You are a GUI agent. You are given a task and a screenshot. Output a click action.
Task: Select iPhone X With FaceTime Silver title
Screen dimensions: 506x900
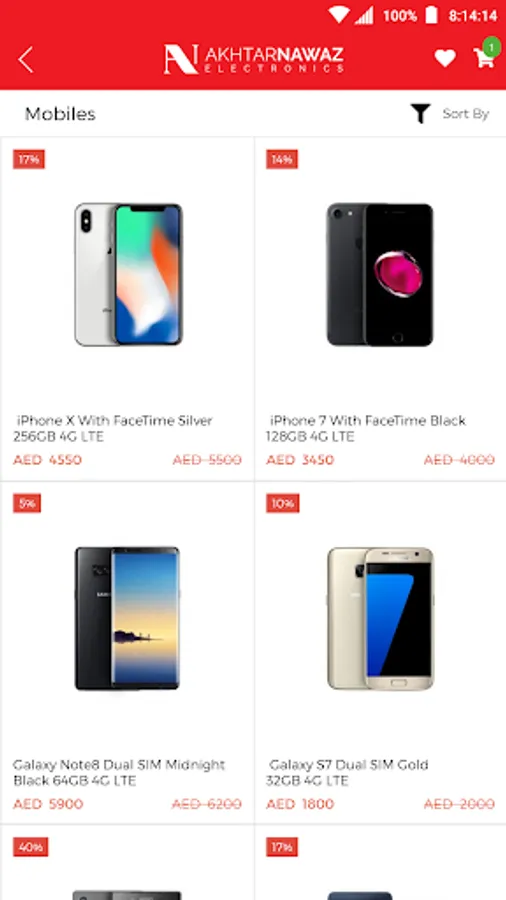coord(114,428)
